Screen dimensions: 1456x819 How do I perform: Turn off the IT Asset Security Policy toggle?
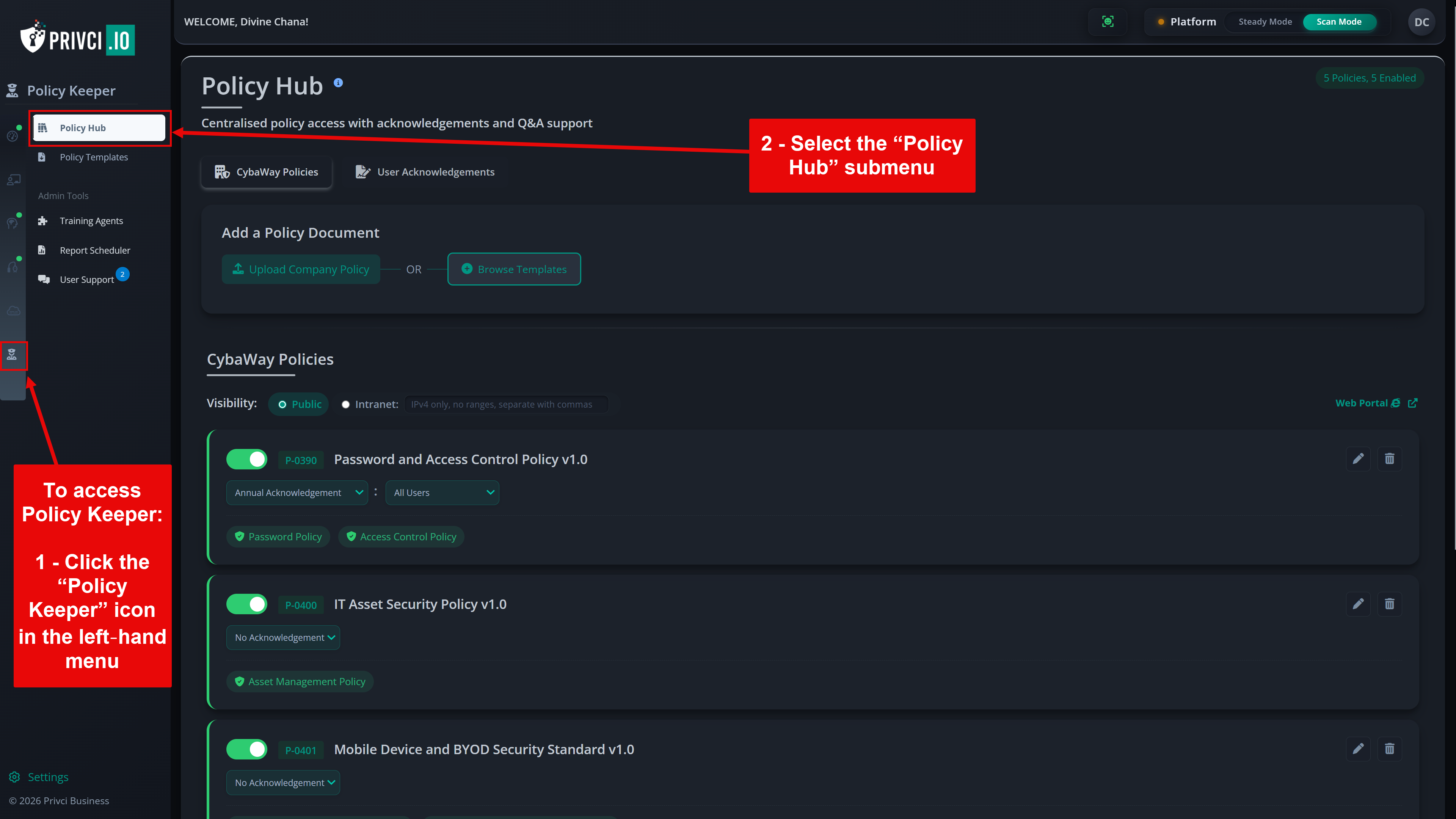click(x=247, y=604)
